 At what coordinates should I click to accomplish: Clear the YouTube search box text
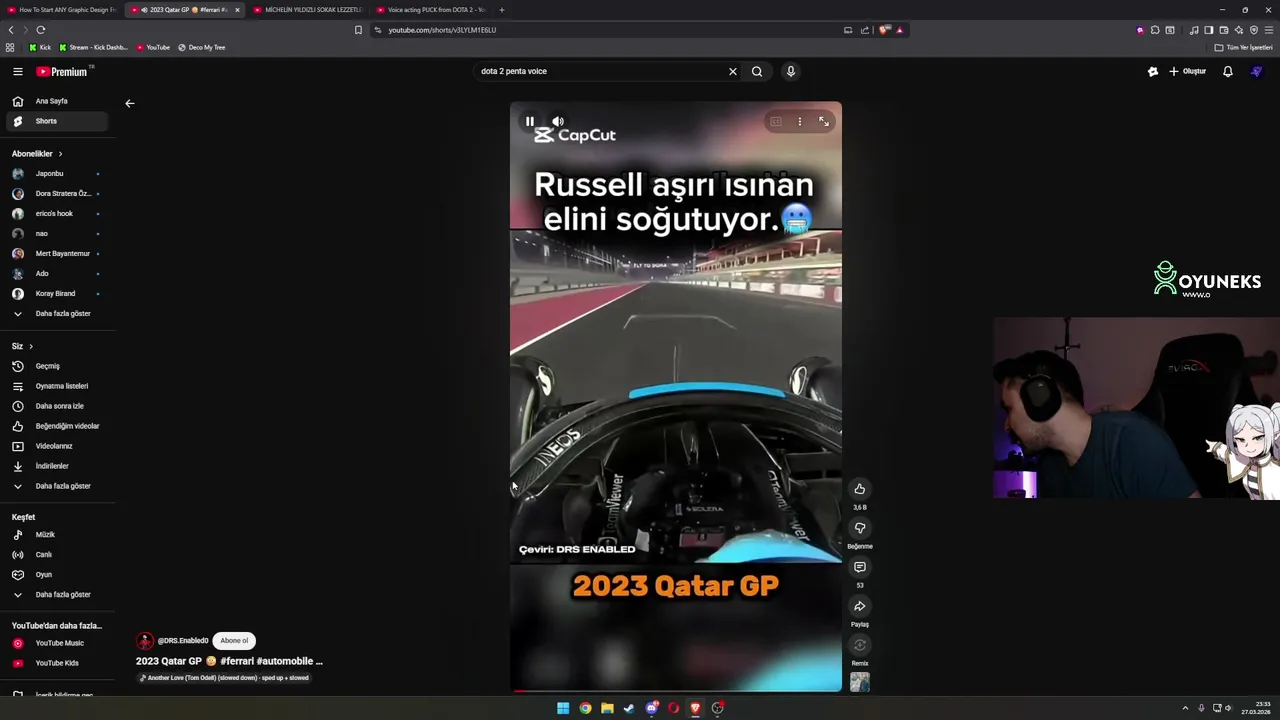click(733, 71)
